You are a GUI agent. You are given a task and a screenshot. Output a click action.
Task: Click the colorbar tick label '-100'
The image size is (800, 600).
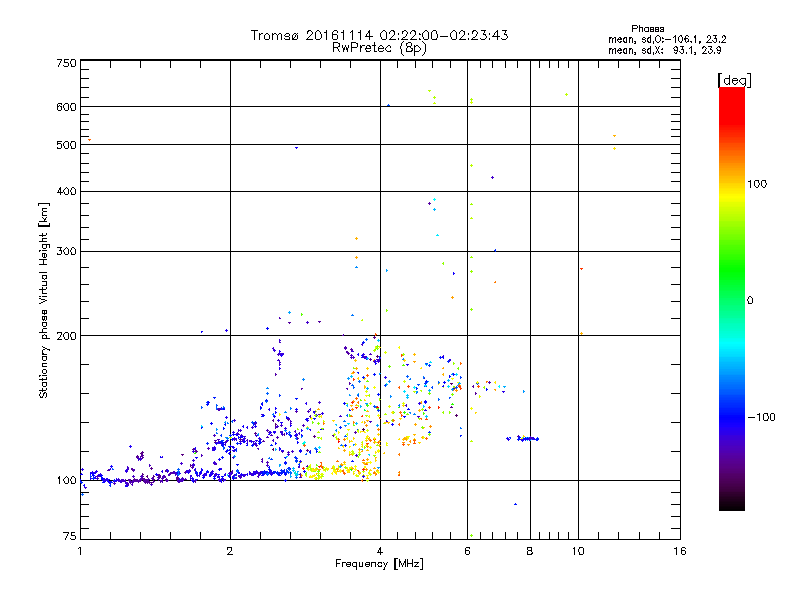(x=761, y=417)
